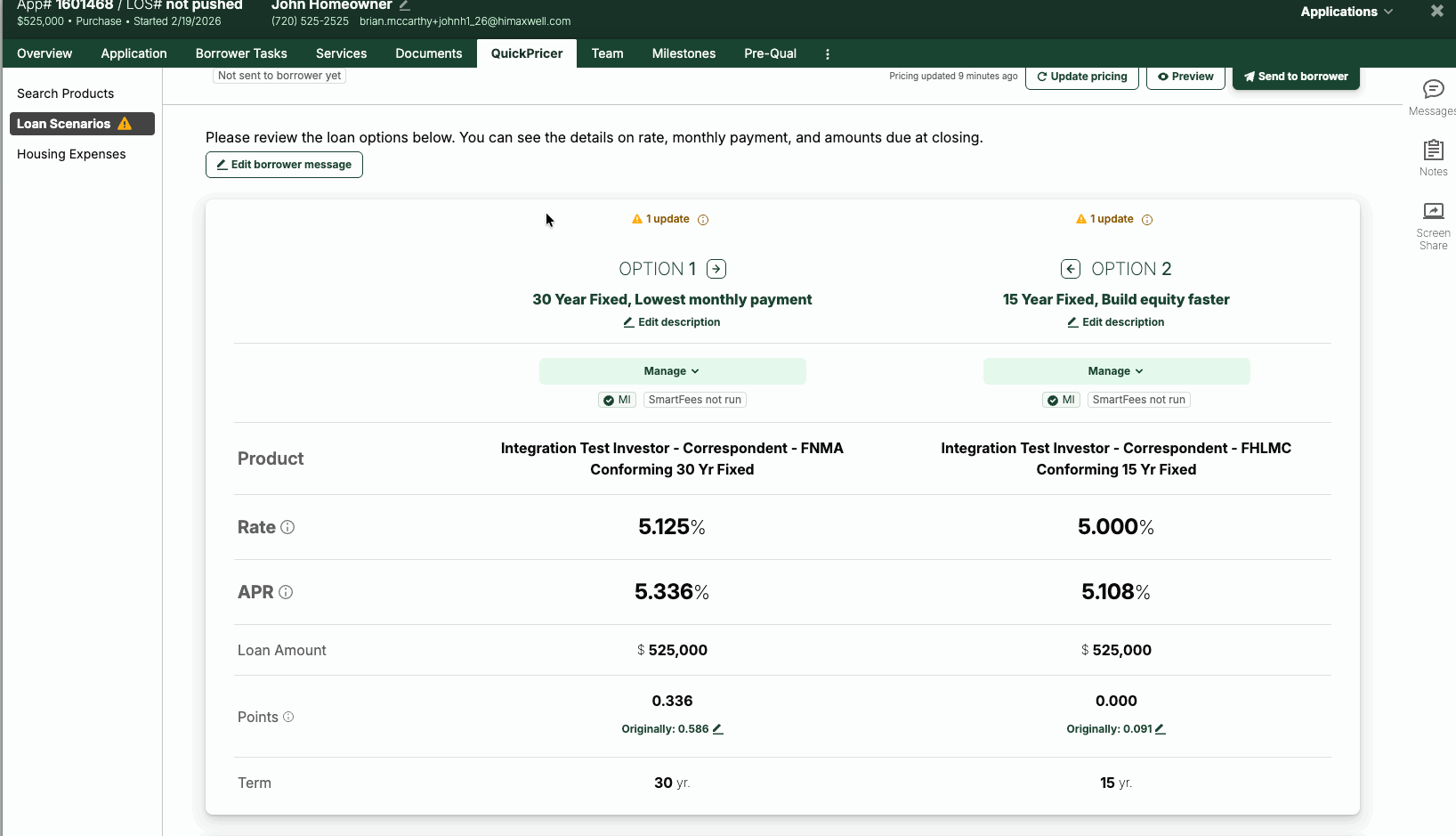1456x836 pixels.
Task: Click info icon next to Rate
Action: [x=287, y=527]
